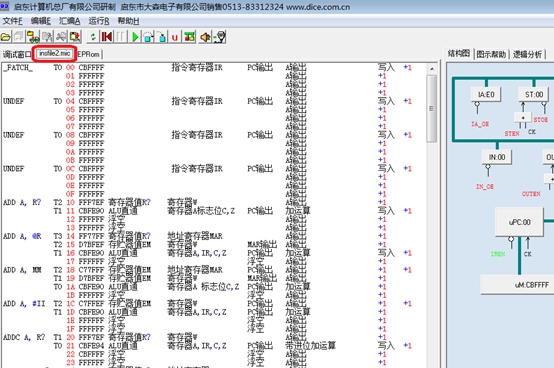Open the 文件F menu
This screenshot has width=554, height=368.
coord(12,21)
